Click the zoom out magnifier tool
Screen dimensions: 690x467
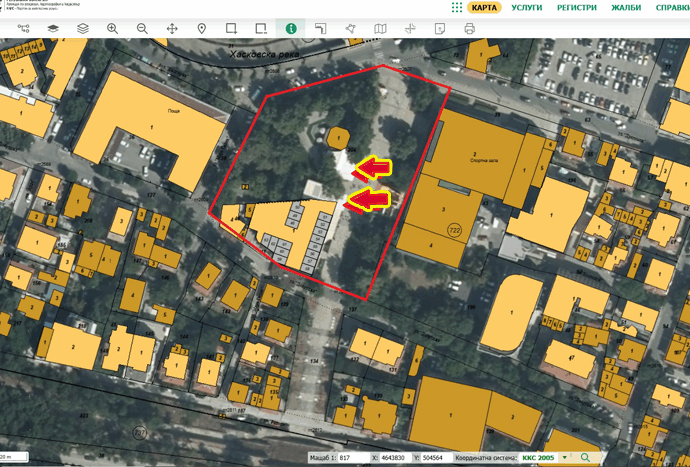(x=142, y=29)
